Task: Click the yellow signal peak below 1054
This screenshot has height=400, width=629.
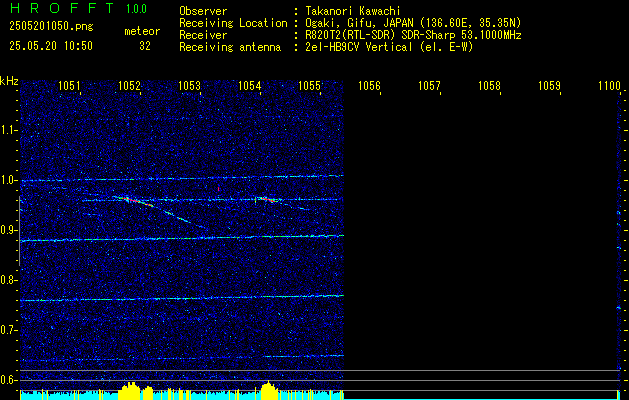Action: (268, 391)
